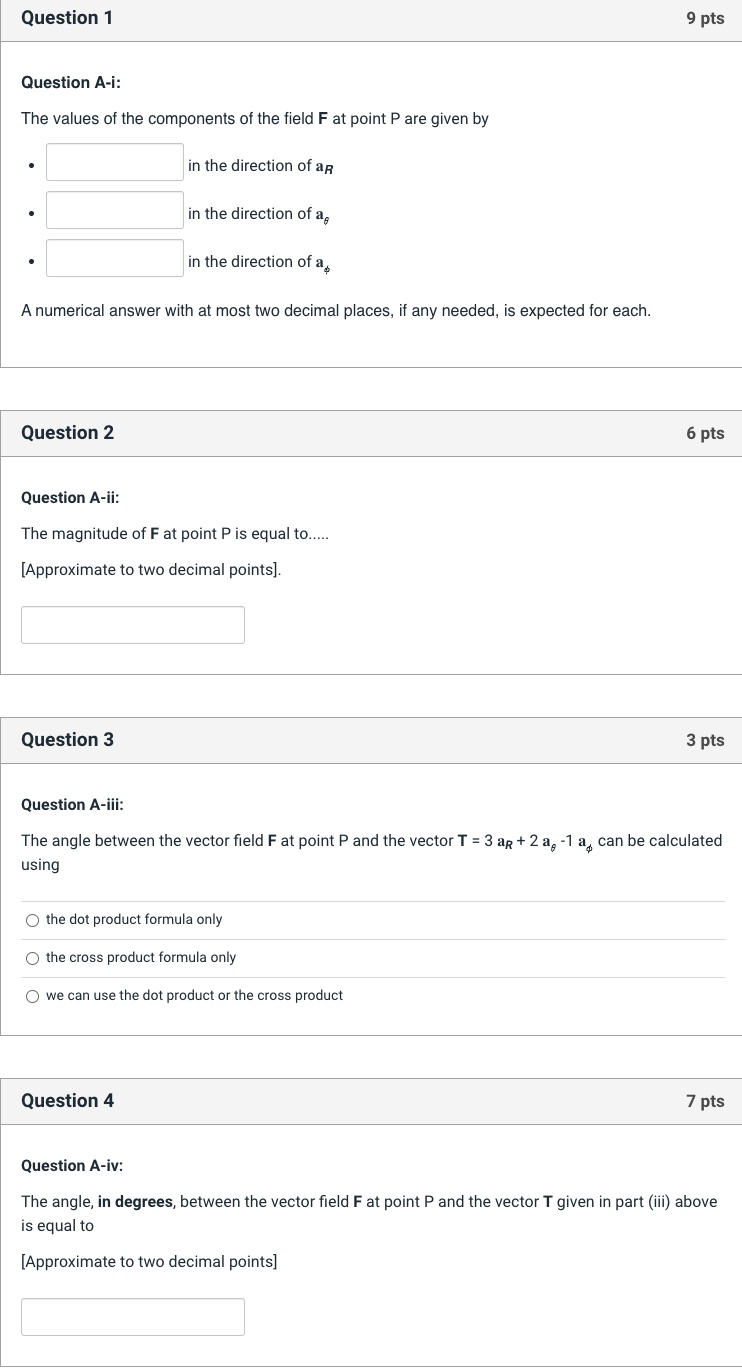This screenshot has height=1368, width=742.
Task: Select the dot product or cross product option
Action: coord(32,995)
